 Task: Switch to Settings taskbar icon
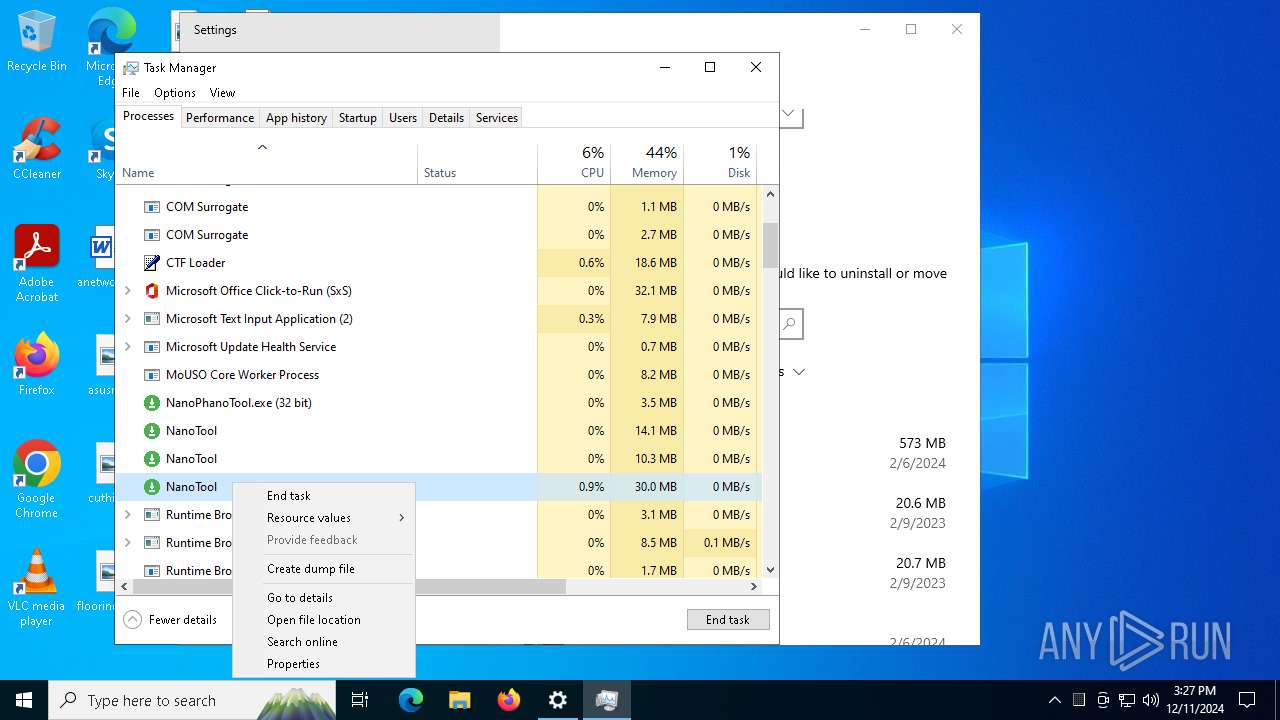(x=558, y=700)
